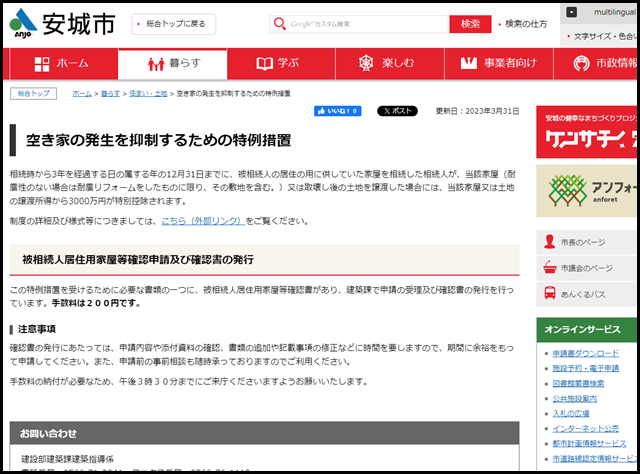
Task: Click the 住まい・土地 breadcrumb link
Action: (x=148, y=93)
